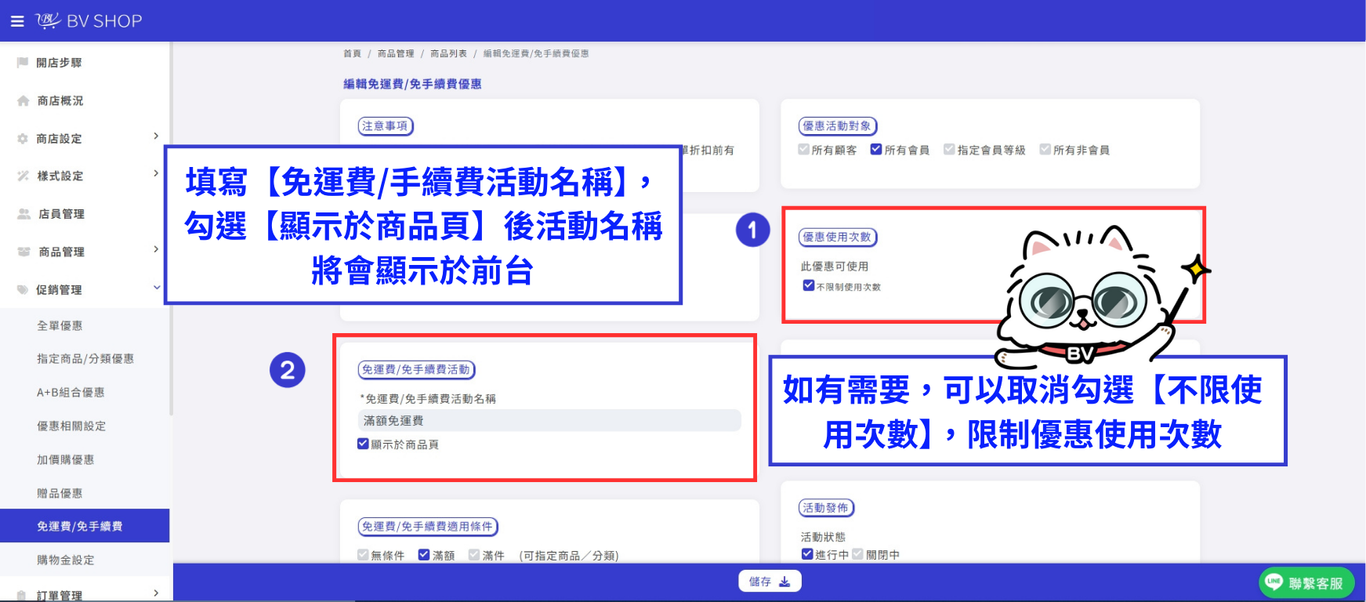Uncheck the 不限制使用次數 checkbox

tap(808, 286)
